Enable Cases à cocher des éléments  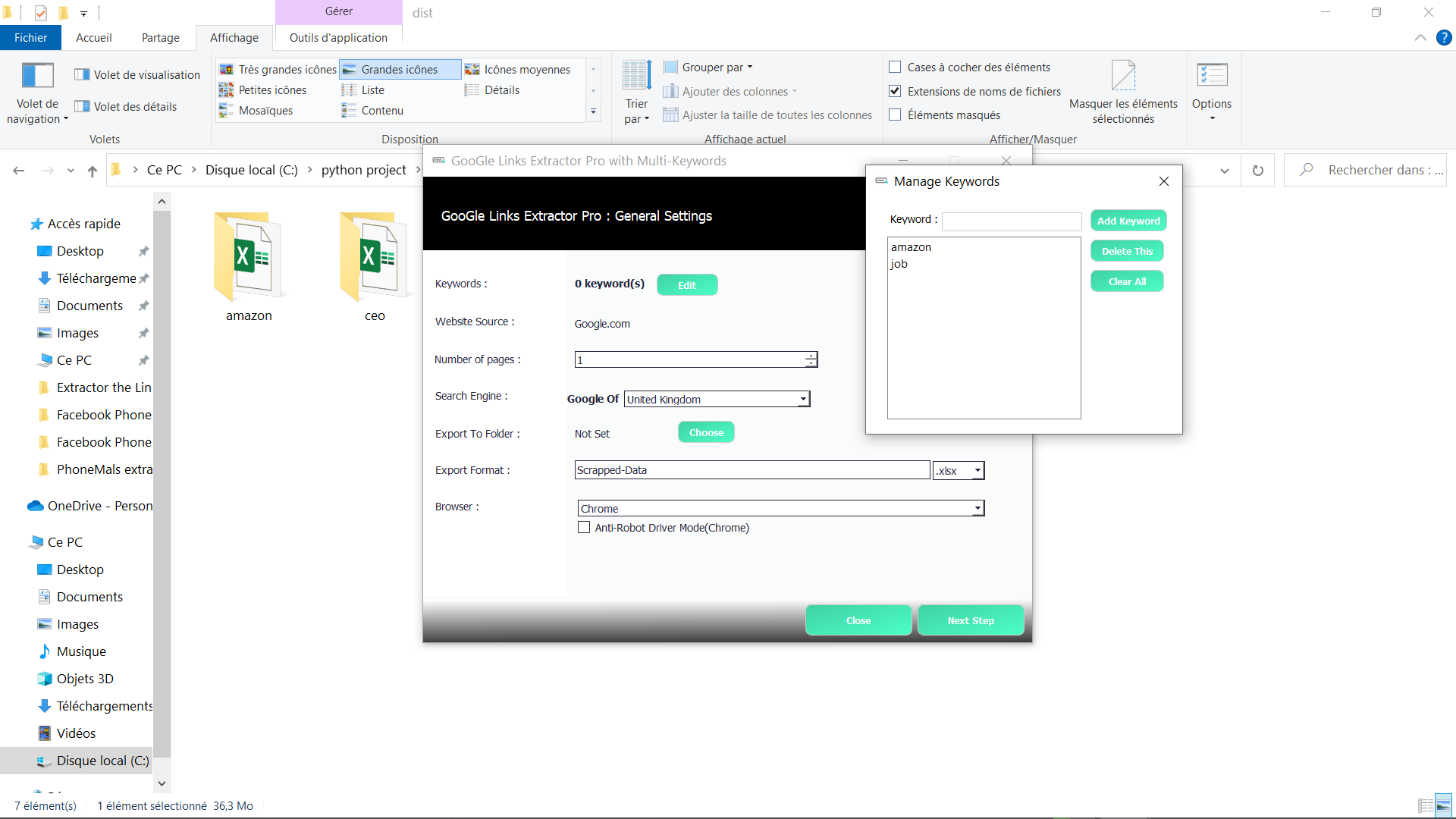[896, 67]
